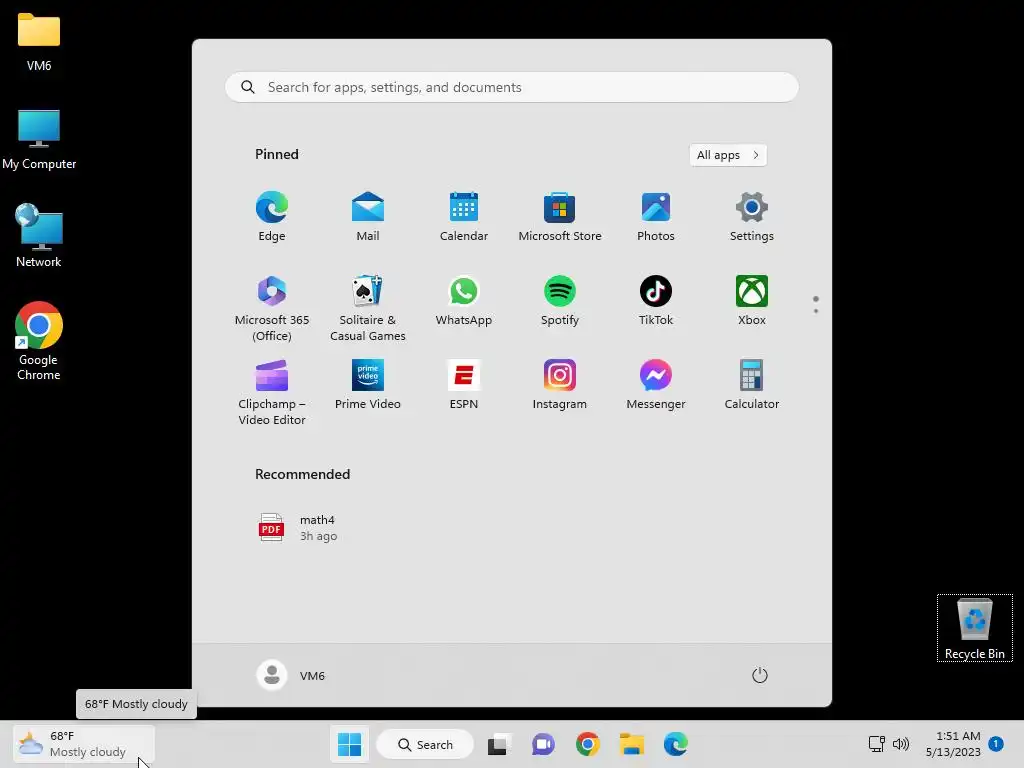Launch the Mail app
Viewport: 1024px width, 768px height.
tap(368, 216)
